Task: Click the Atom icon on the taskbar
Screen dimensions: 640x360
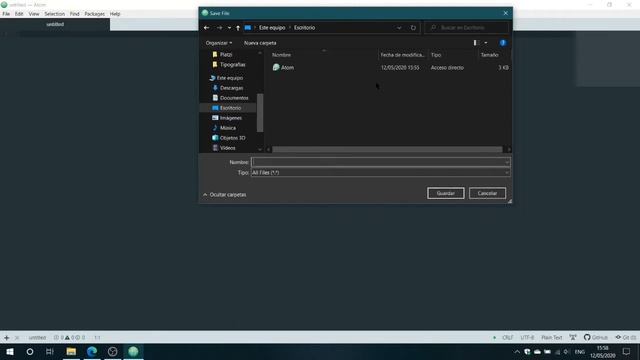Action: pyautogui.click(x=133, y=351)
